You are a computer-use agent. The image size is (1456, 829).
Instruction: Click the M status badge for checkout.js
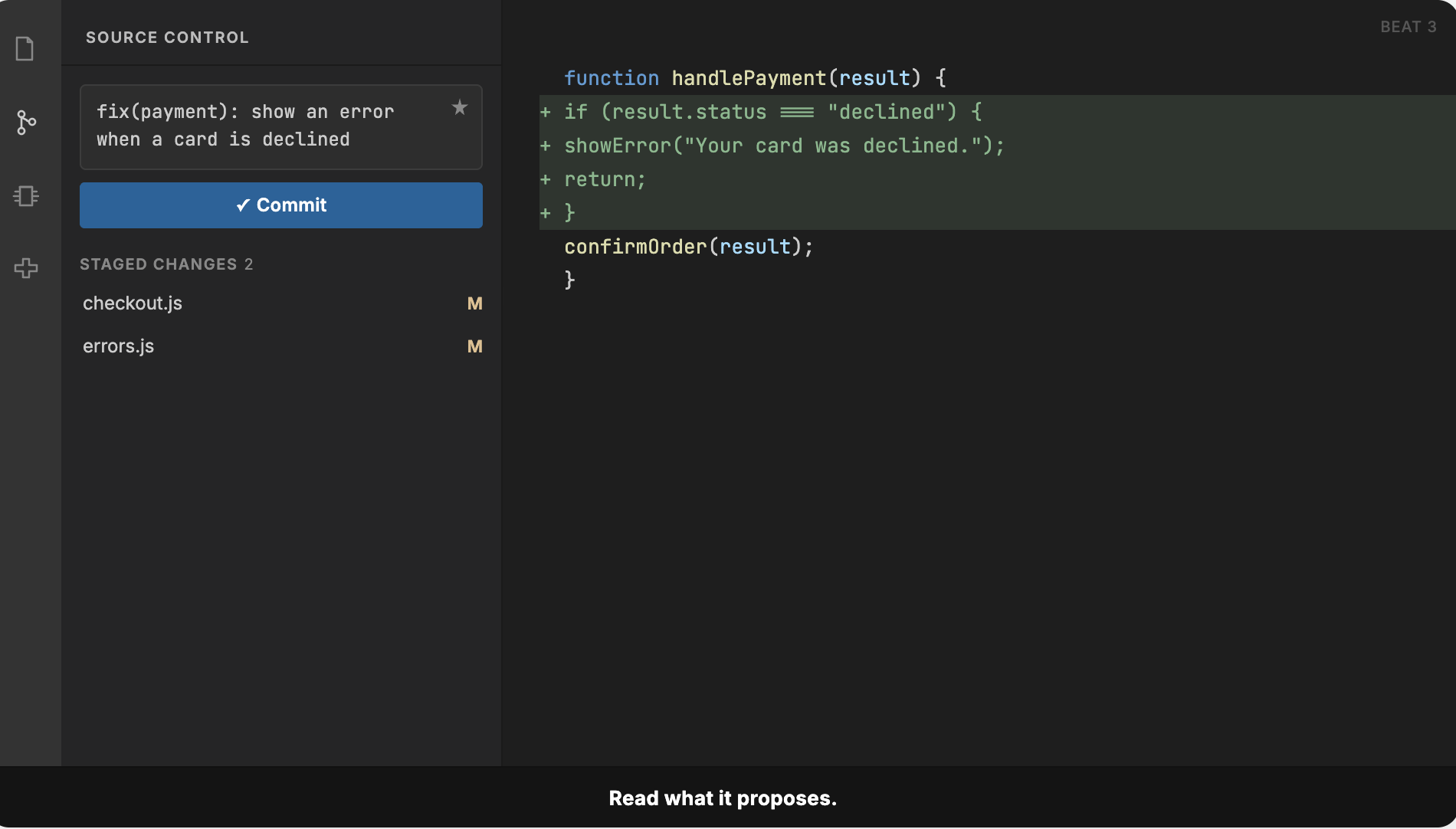coord(475,303)
